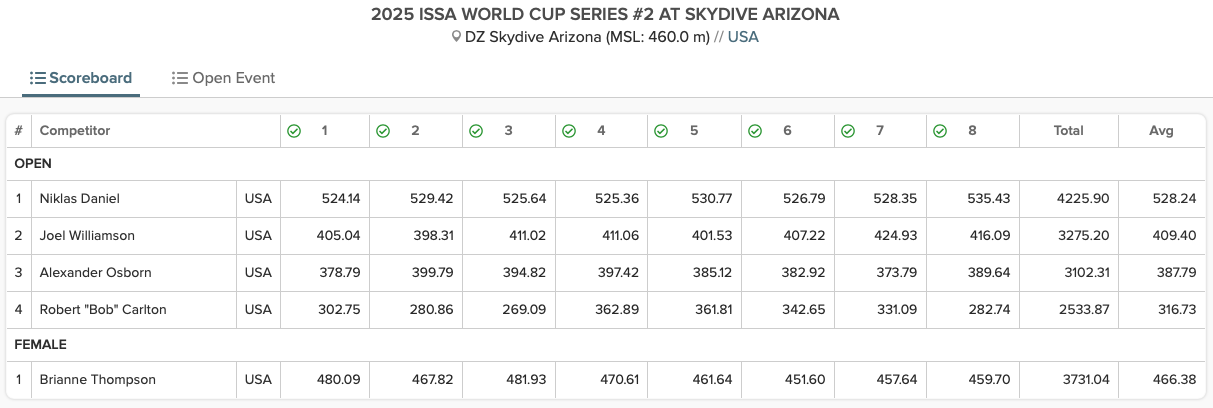Click the green check icon for round 3

point(476,131)
